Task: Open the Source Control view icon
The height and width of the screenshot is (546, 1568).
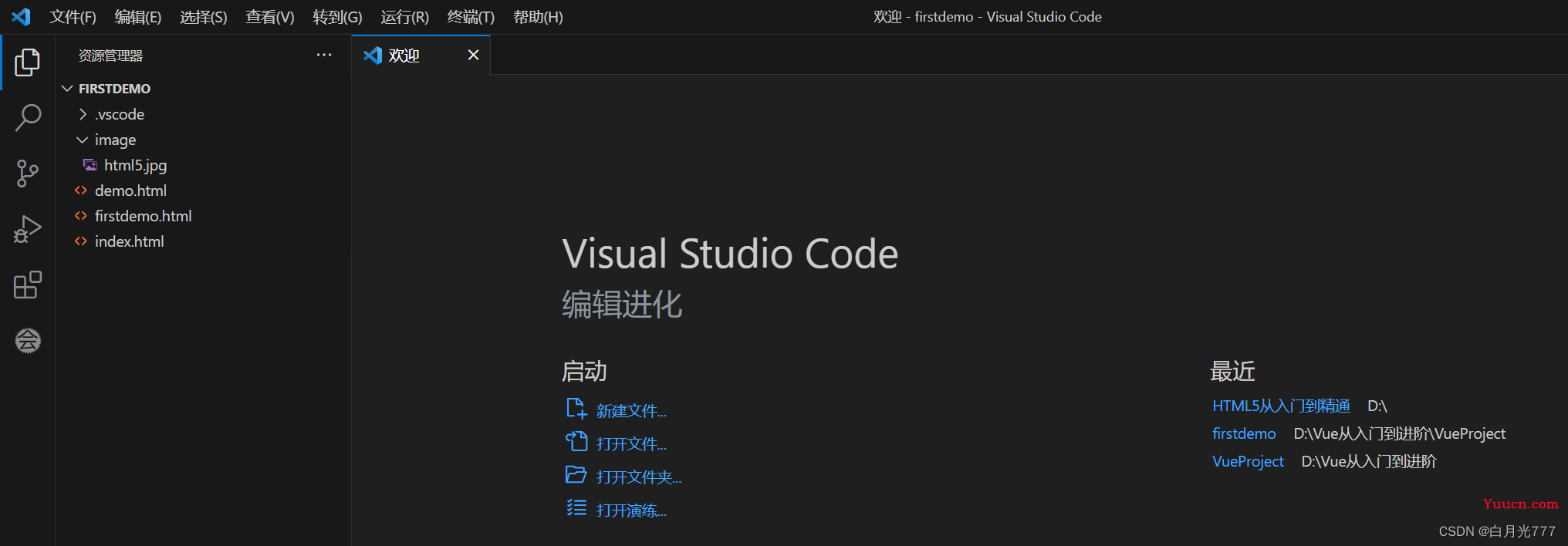Action: click(x=27, y=174)
